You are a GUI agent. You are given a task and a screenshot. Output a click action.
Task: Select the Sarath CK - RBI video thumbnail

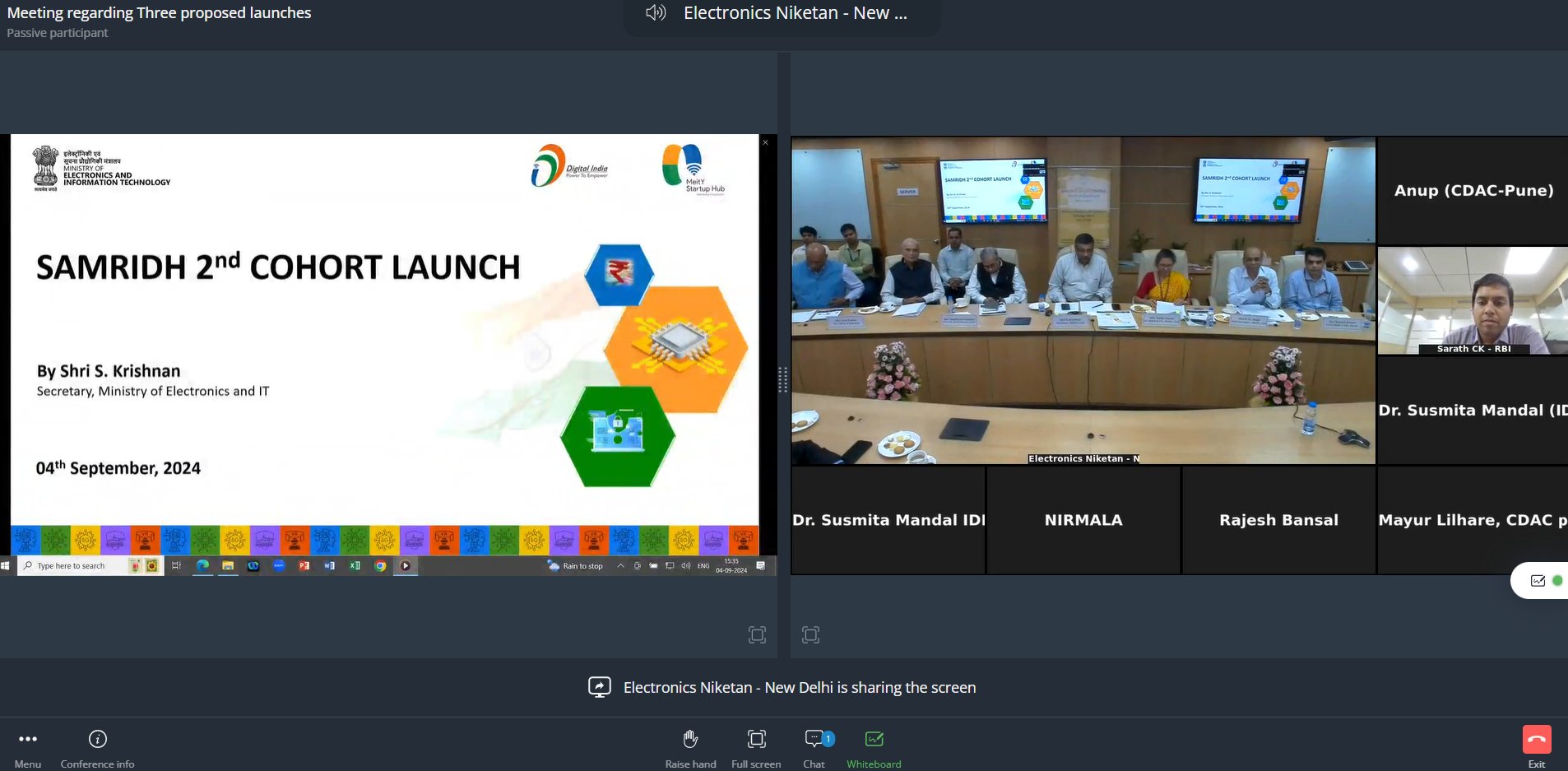pyautogui.click(x=1473, y=301)
